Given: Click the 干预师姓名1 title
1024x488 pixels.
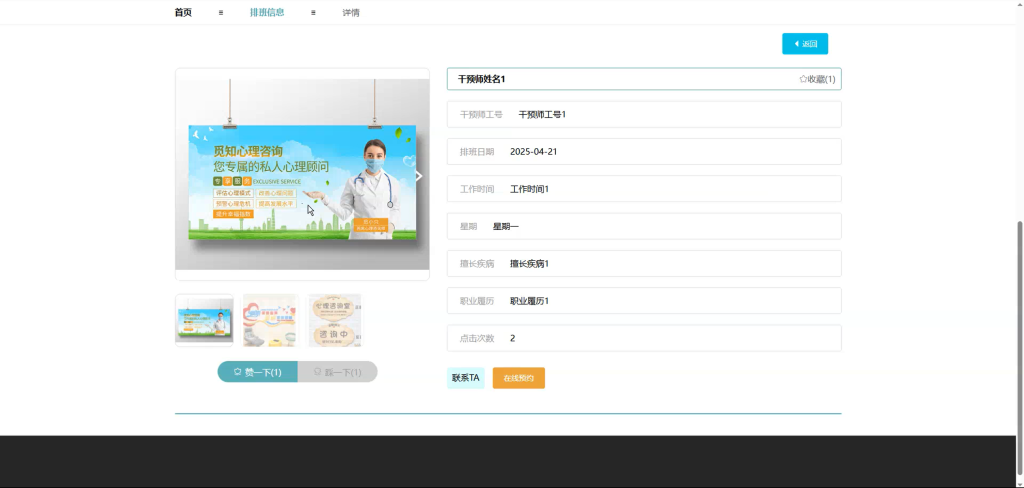Looking at the screenshot, I should [481, 79].
